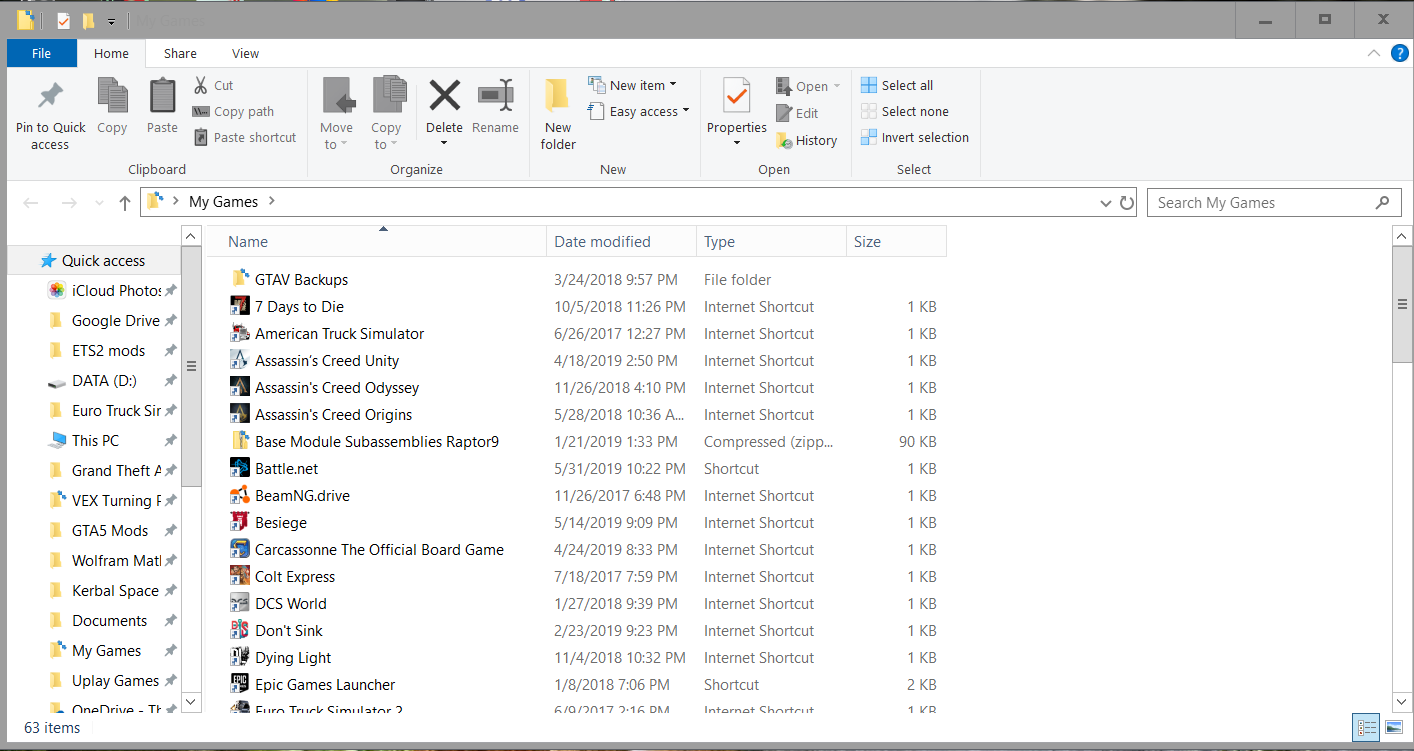Screen dimensions: 1414x751
Task: Open the File menu tab
Action: [x=42, y=53]
